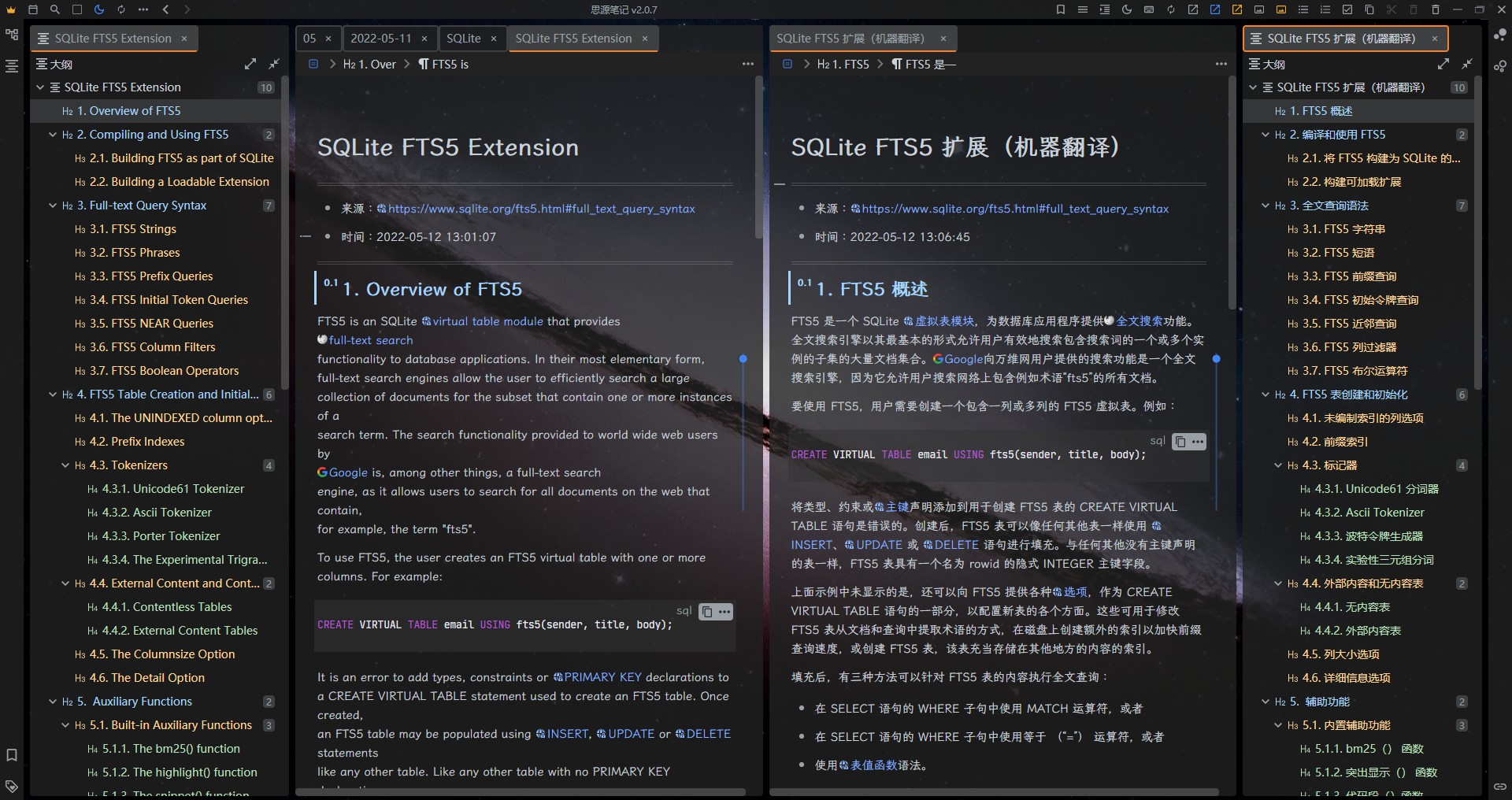This screenshot has height=800, width=1512.
Task: Click the orange open-in-new-window icon in the top toolbar
Action: [1237, 9]
